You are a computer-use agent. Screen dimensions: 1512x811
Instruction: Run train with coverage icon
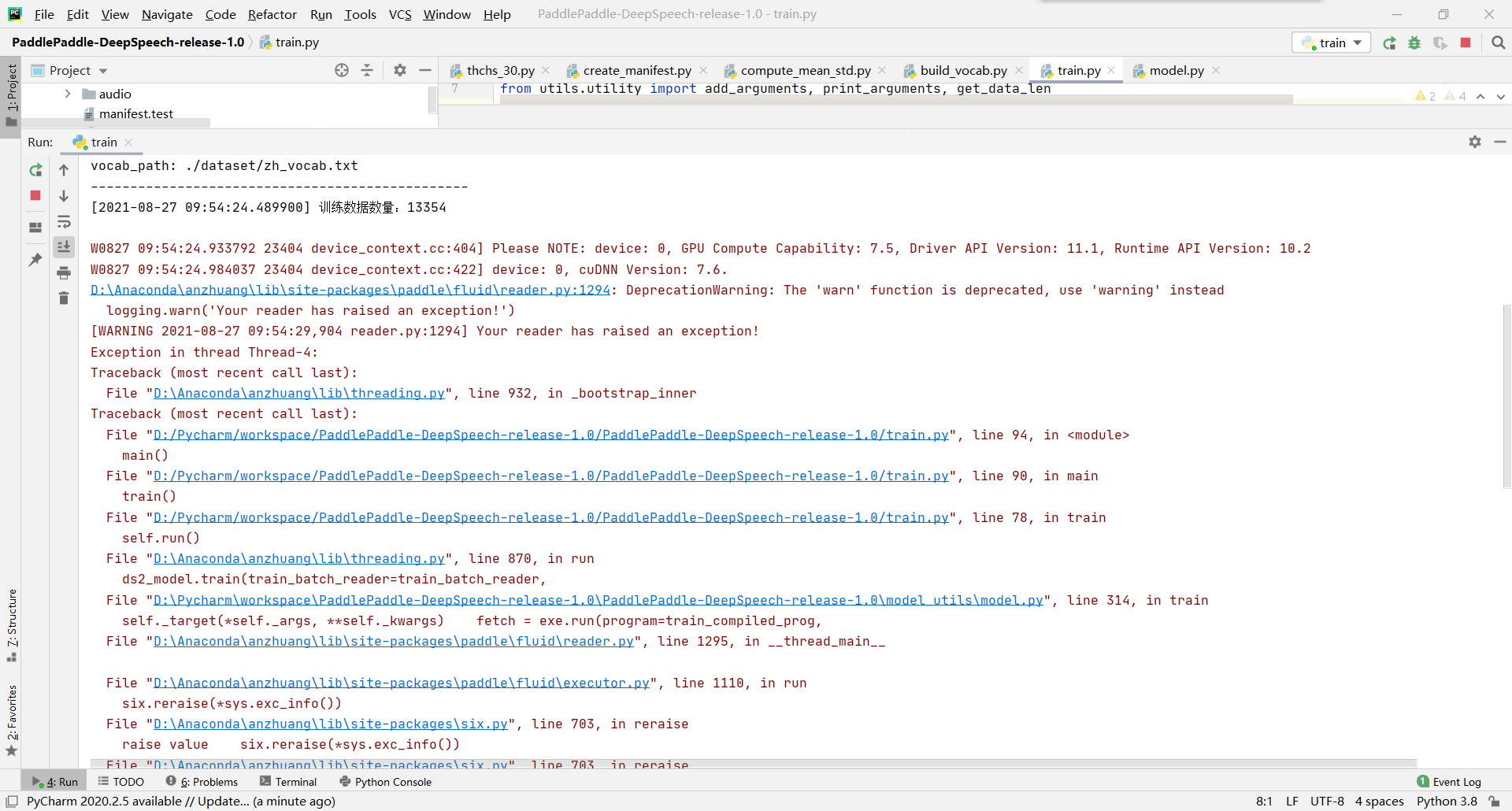tap(1441, 43)
